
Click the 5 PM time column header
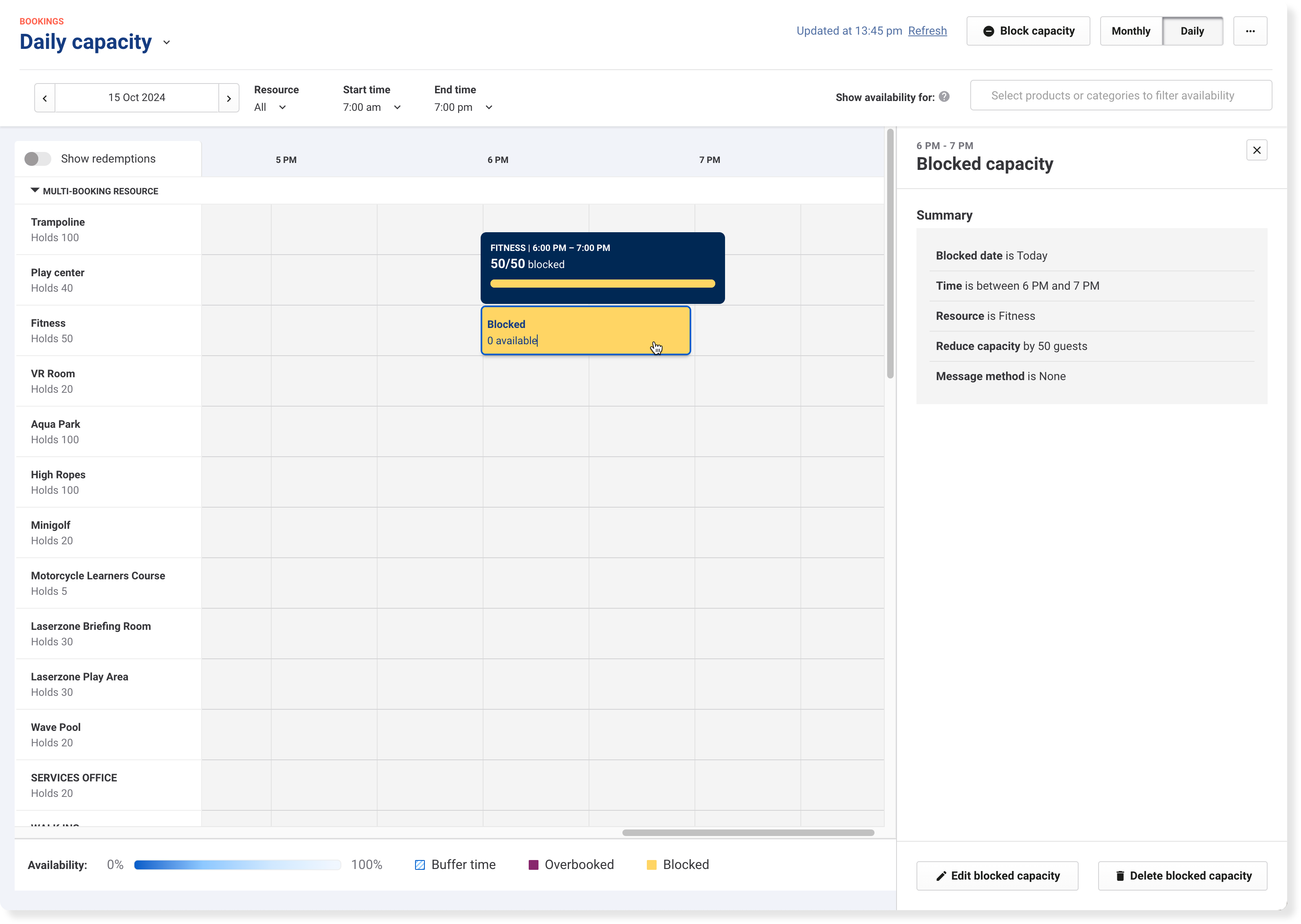[286, 160]
